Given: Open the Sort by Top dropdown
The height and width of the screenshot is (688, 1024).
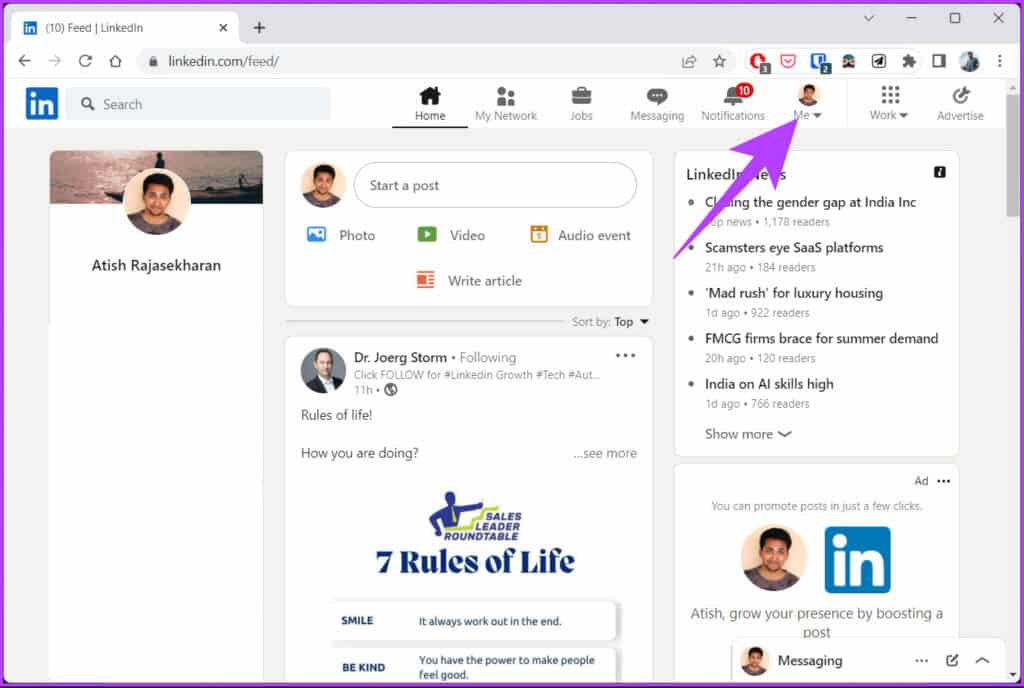Looking at the screenshot, I should click(x=611, y=322).
